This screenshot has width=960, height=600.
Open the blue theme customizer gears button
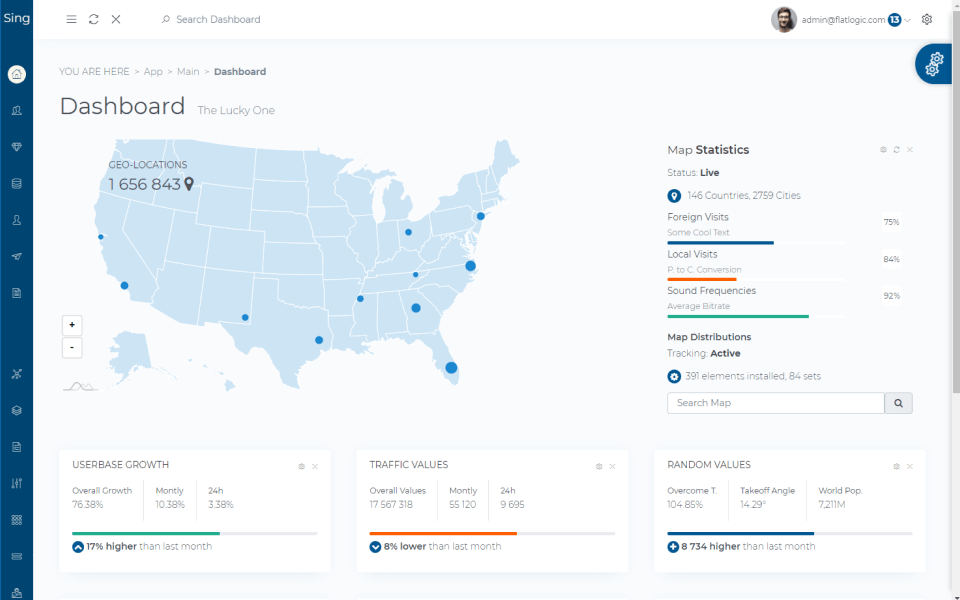(934, 64)
